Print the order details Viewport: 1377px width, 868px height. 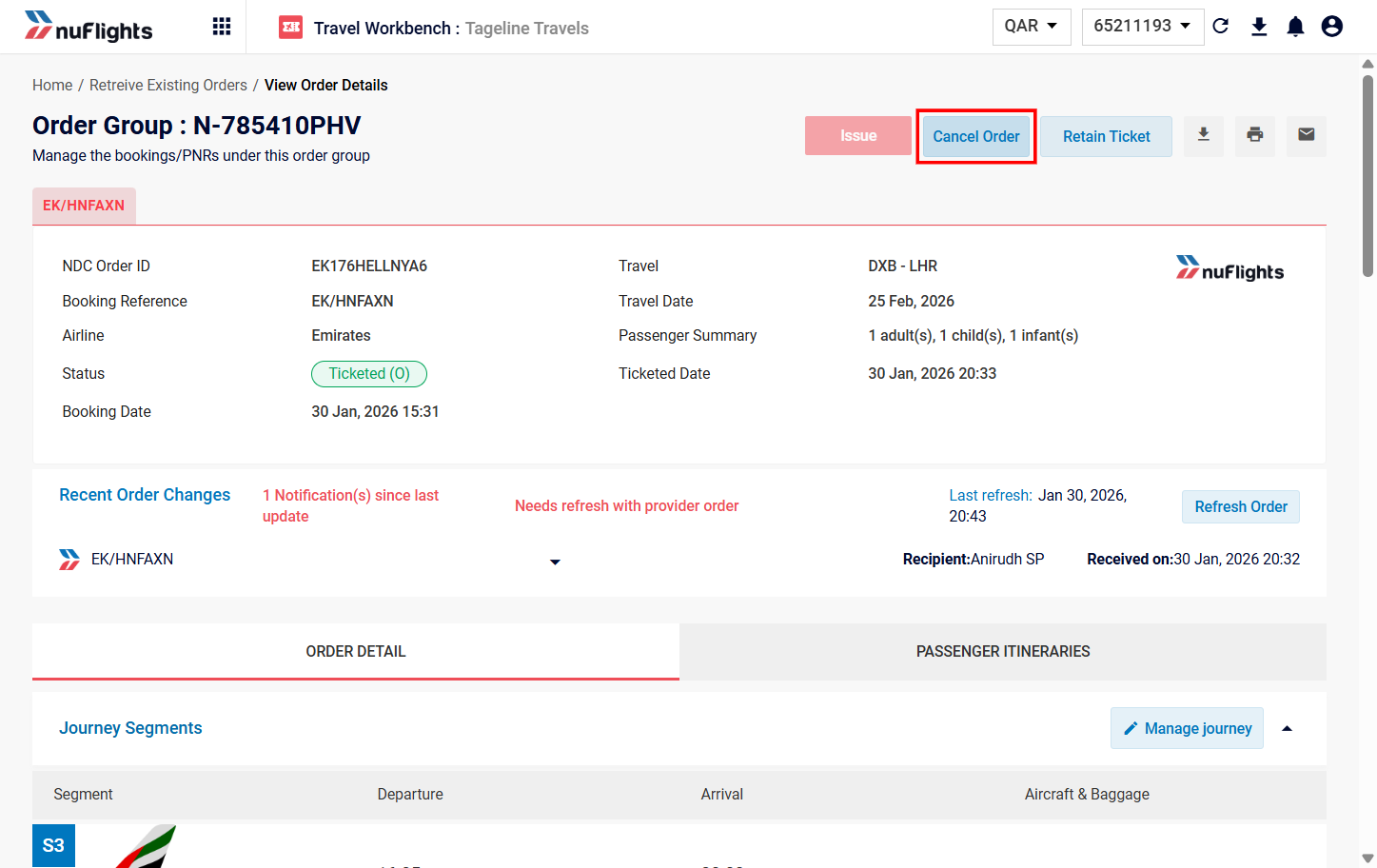click(x=1255, y=136)
